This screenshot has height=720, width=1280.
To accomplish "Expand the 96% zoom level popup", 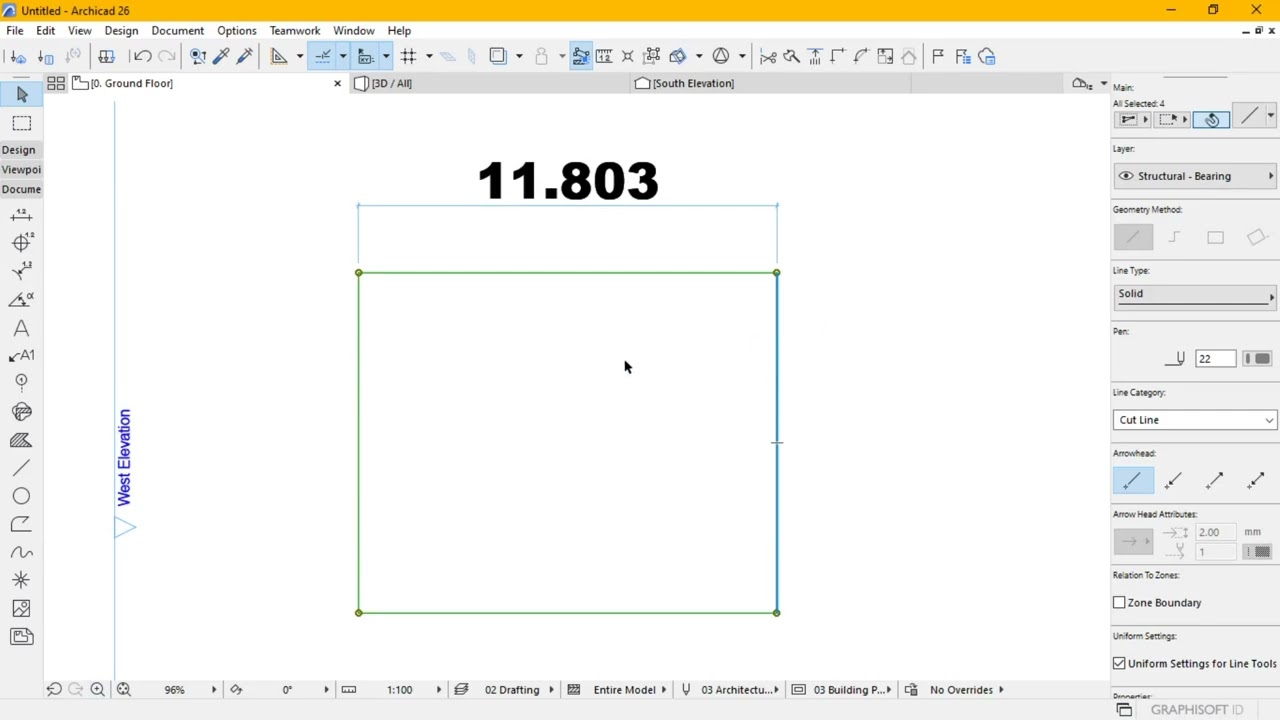I will tap(213, 689).
